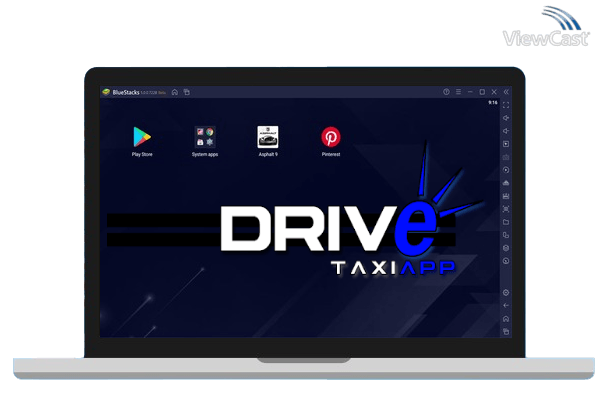Click the Install APK sidebar icon
Viewport: 602px width, 414px height.
click(x=506, y=183)
